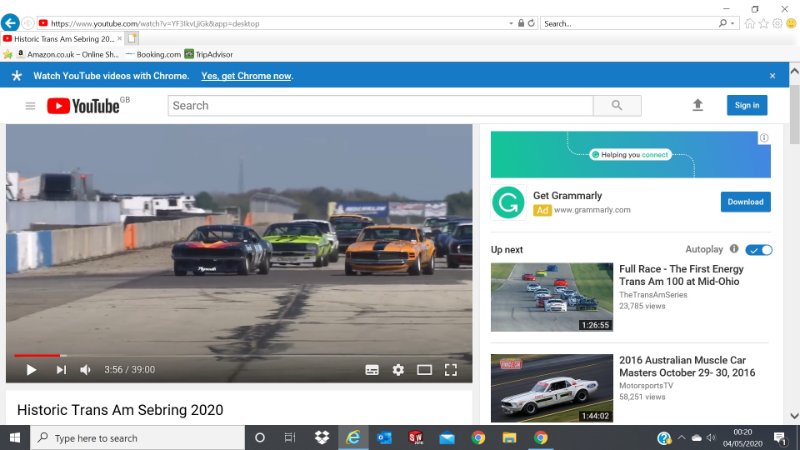Switch to theater mode view
800x450 pixels.
coord(424,370)
